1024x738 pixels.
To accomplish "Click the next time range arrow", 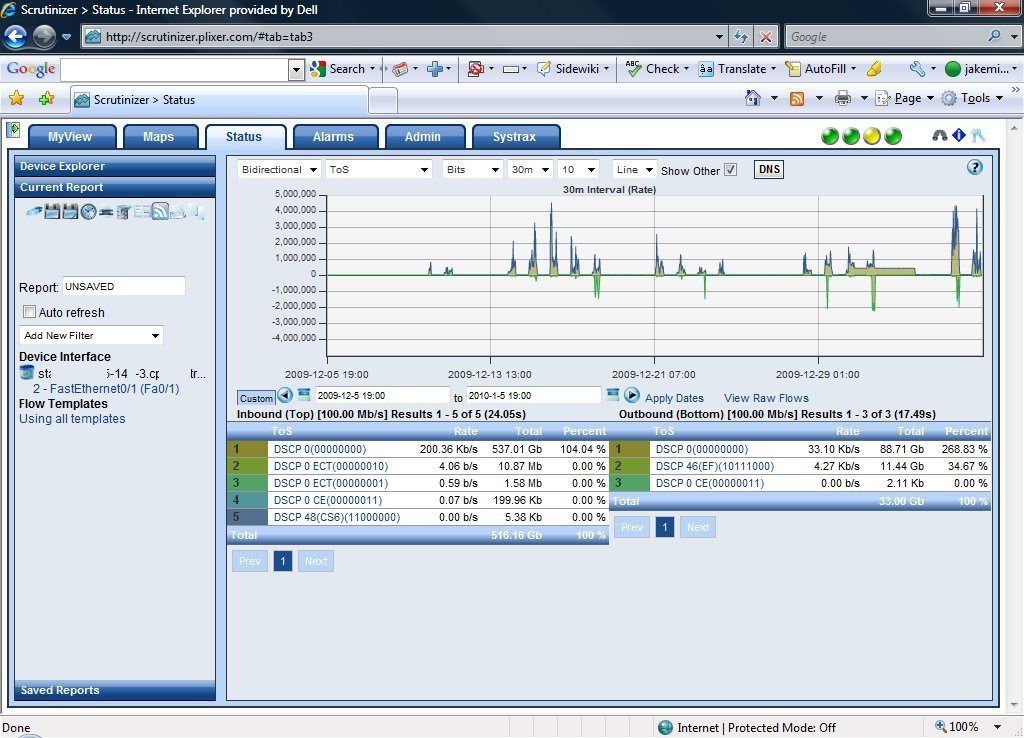I will (631, 395).
